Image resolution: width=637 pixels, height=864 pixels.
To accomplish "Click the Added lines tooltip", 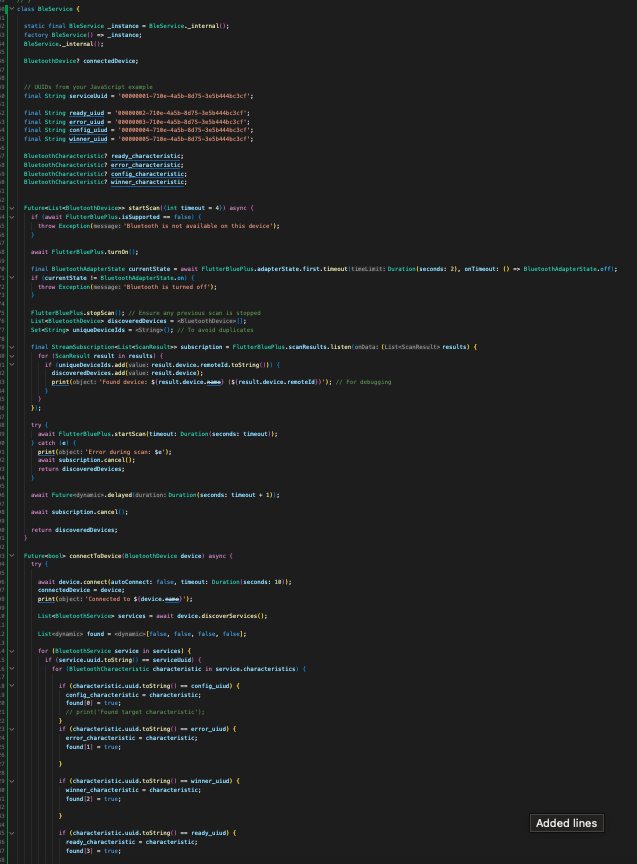I will 567,823.
